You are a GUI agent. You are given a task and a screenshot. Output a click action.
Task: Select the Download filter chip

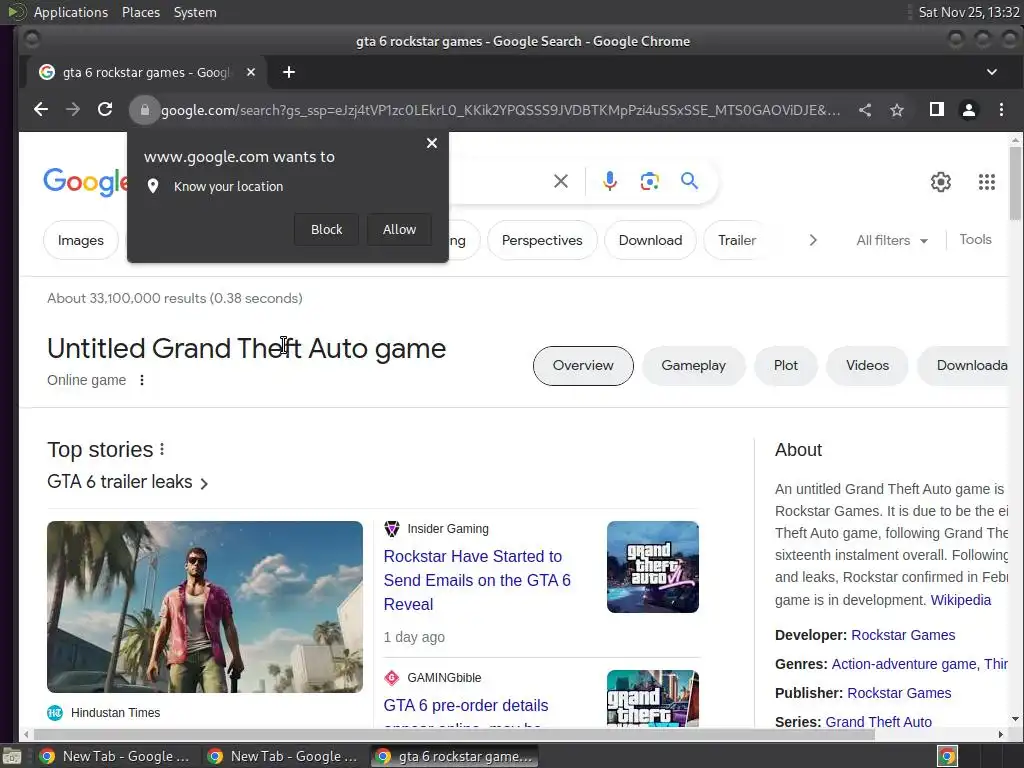click(x=650, y=240)
